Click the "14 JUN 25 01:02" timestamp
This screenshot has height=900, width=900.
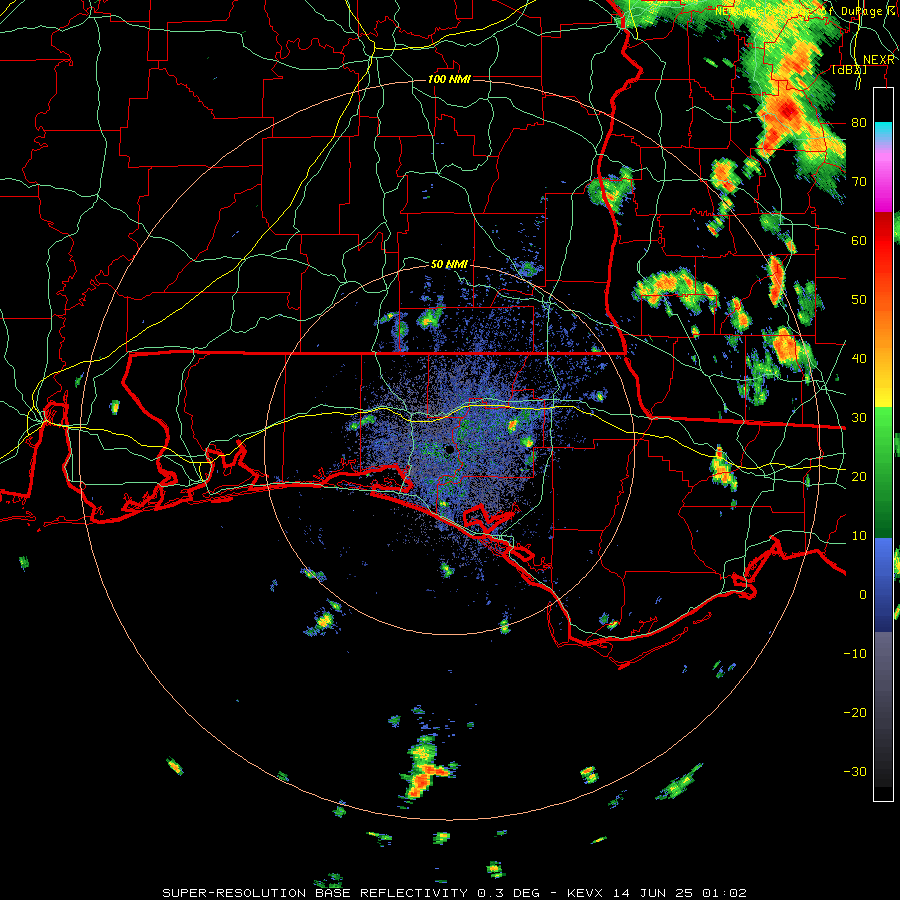[x=680, y=893]
